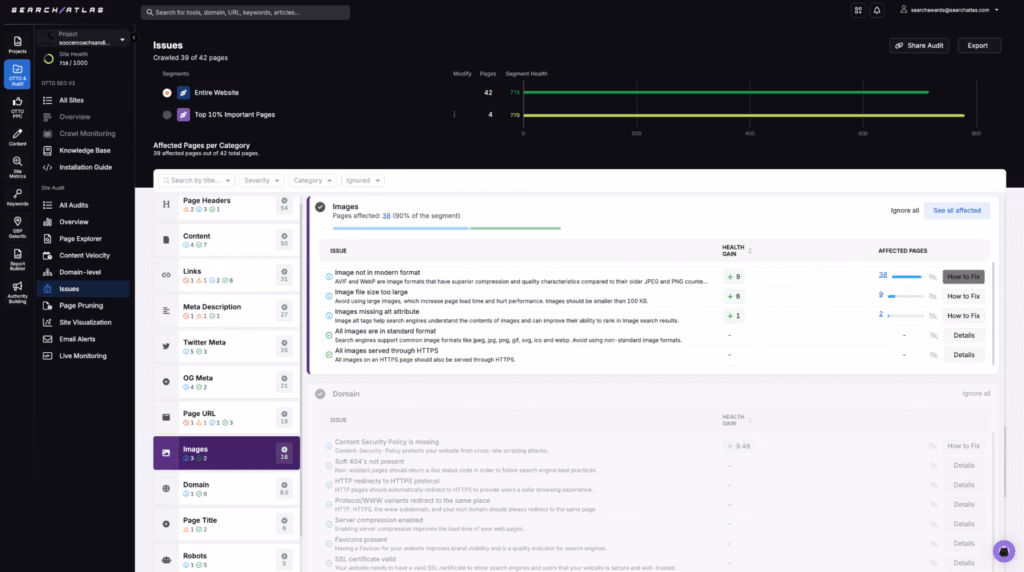This screenshot has width=1024, height=572.
Task: Click the notifications bell icon
Action: 877,11
